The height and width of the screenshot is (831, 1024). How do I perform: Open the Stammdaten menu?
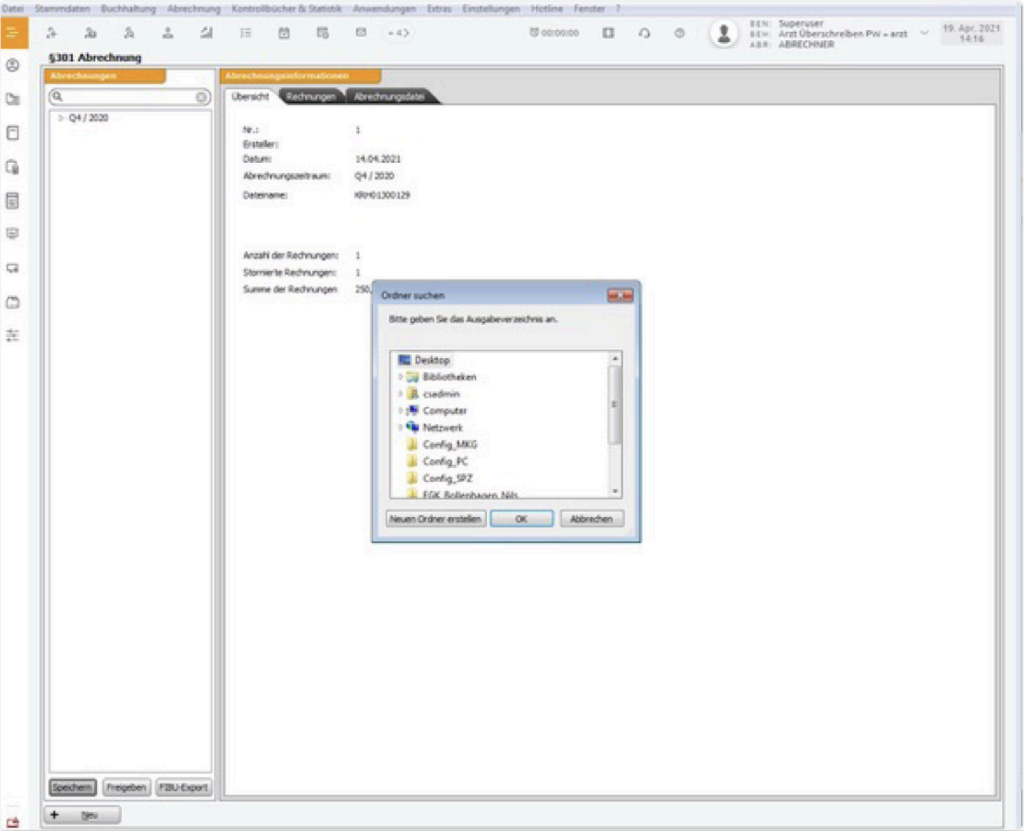62,8
